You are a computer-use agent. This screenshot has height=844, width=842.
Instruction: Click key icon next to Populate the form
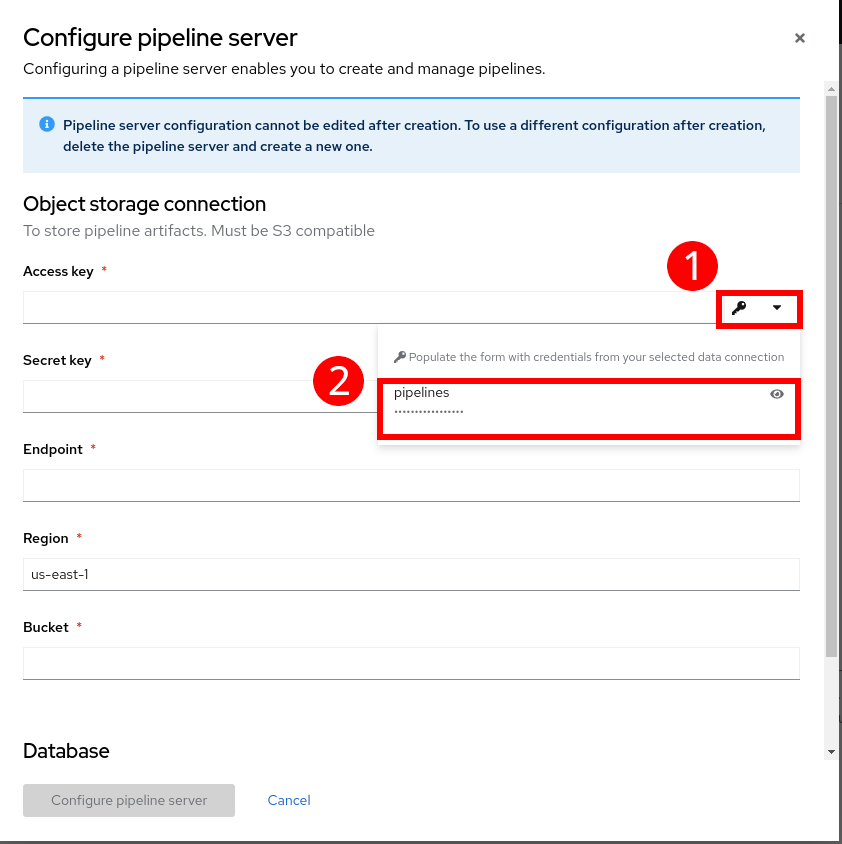pos(400,357)
